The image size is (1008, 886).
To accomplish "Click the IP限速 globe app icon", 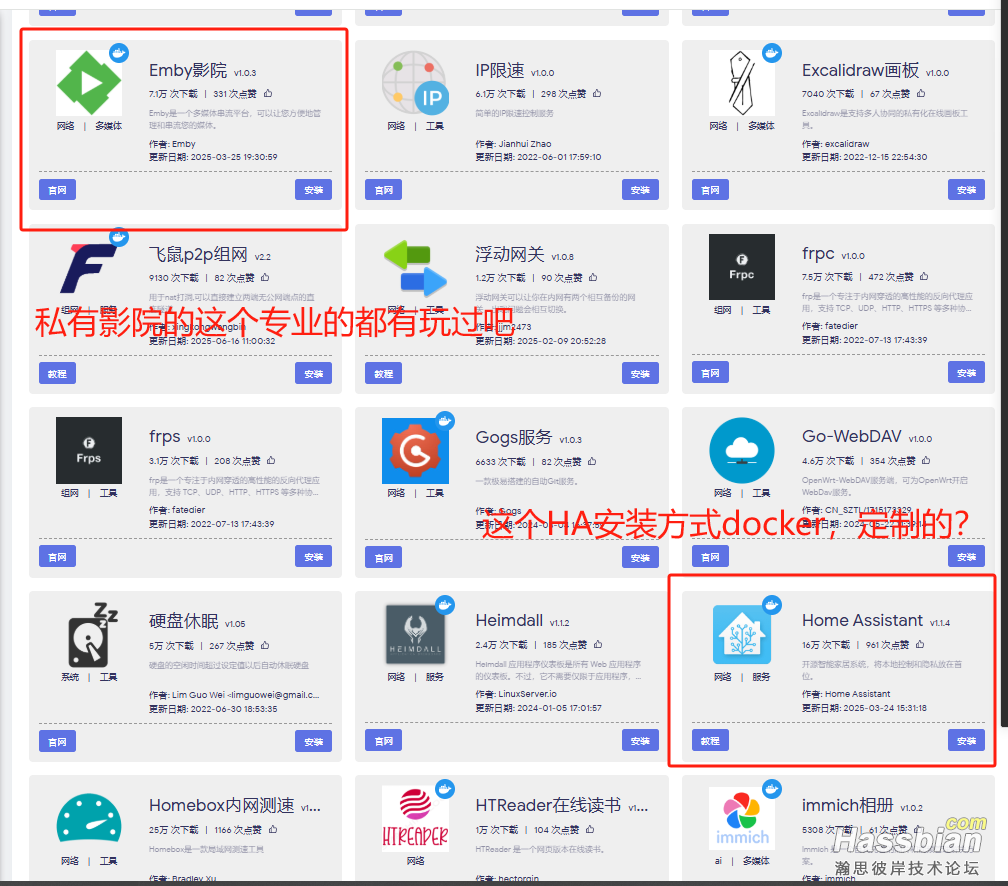I will pos(415,83).
